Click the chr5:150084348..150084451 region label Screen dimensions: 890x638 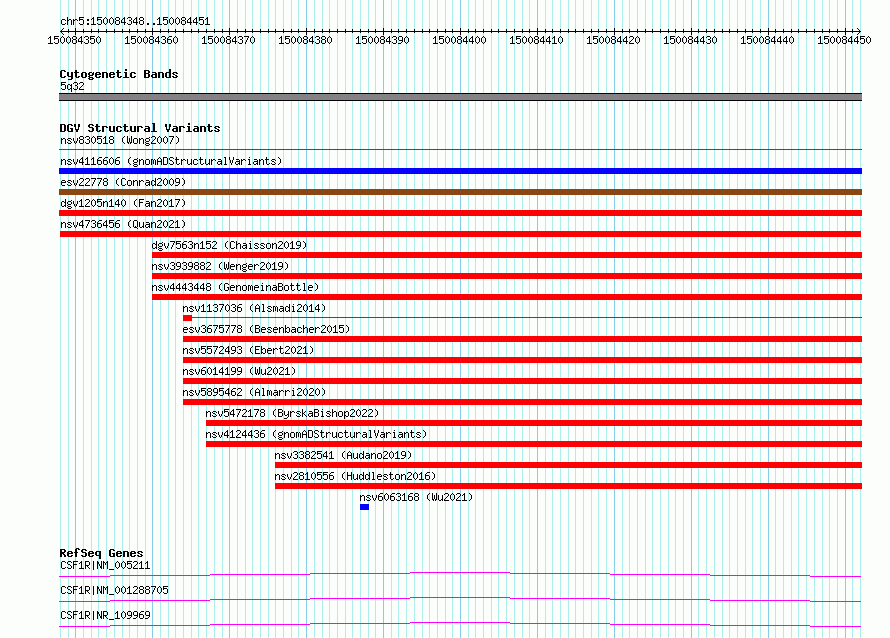tap(135, 22)
